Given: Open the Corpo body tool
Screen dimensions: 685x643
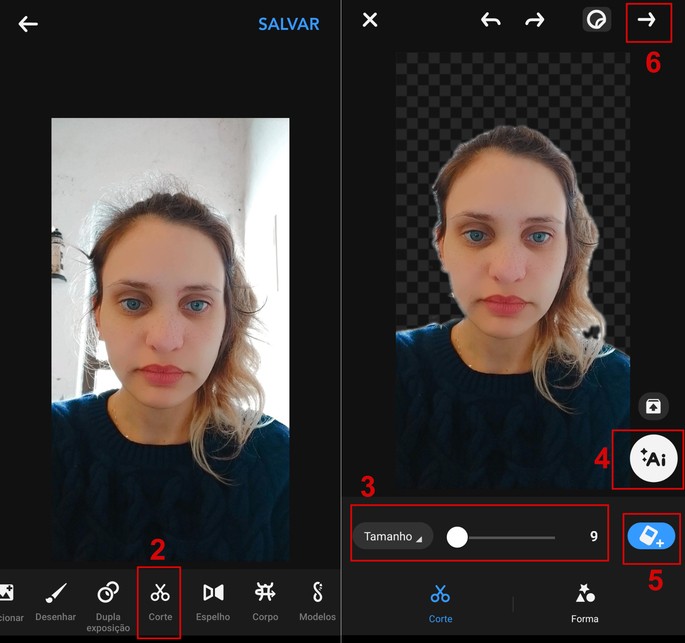Looking at the screenshot, I should (x=265, y=599).
